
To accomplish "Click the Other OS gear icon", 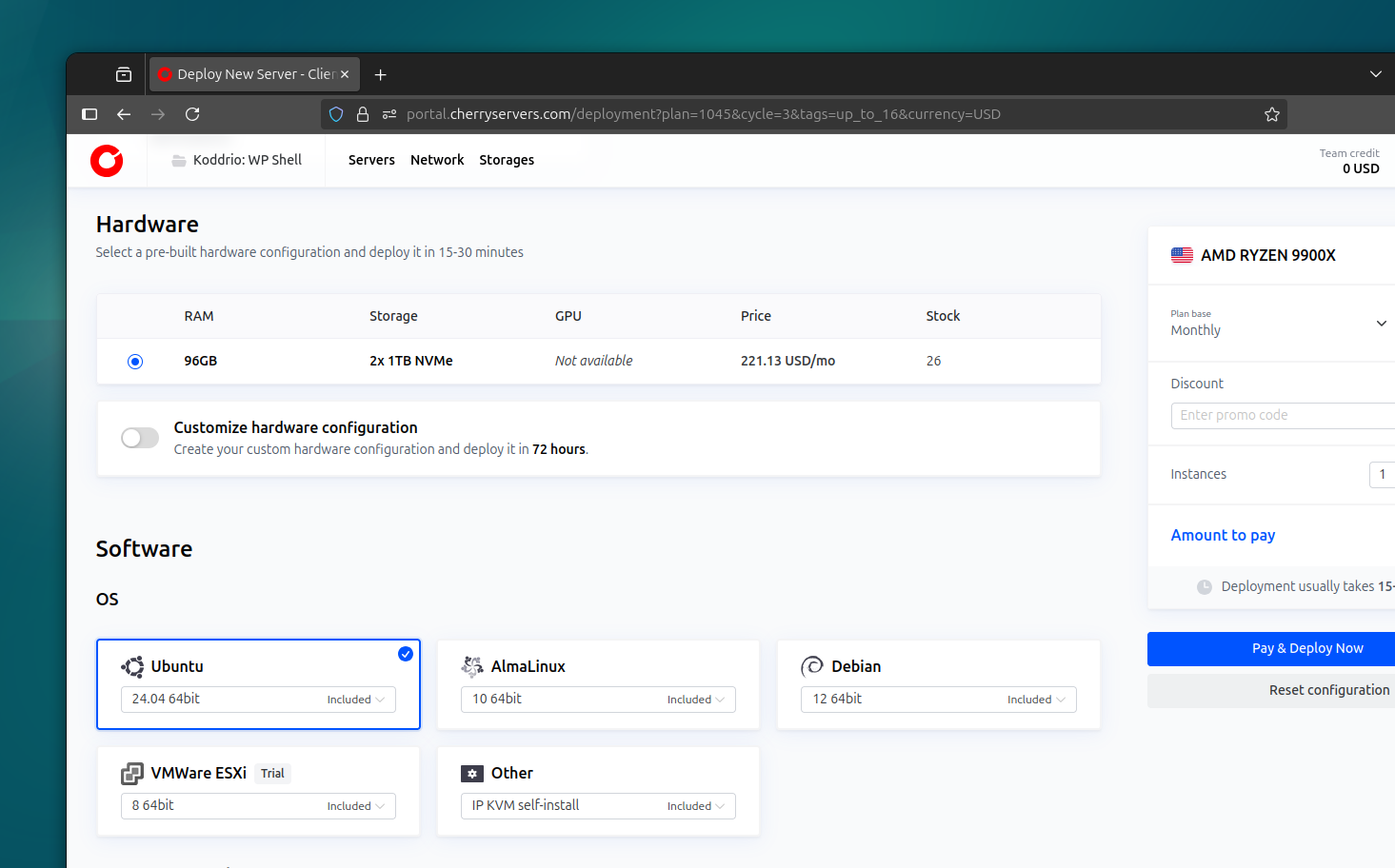I will [472, 774].
